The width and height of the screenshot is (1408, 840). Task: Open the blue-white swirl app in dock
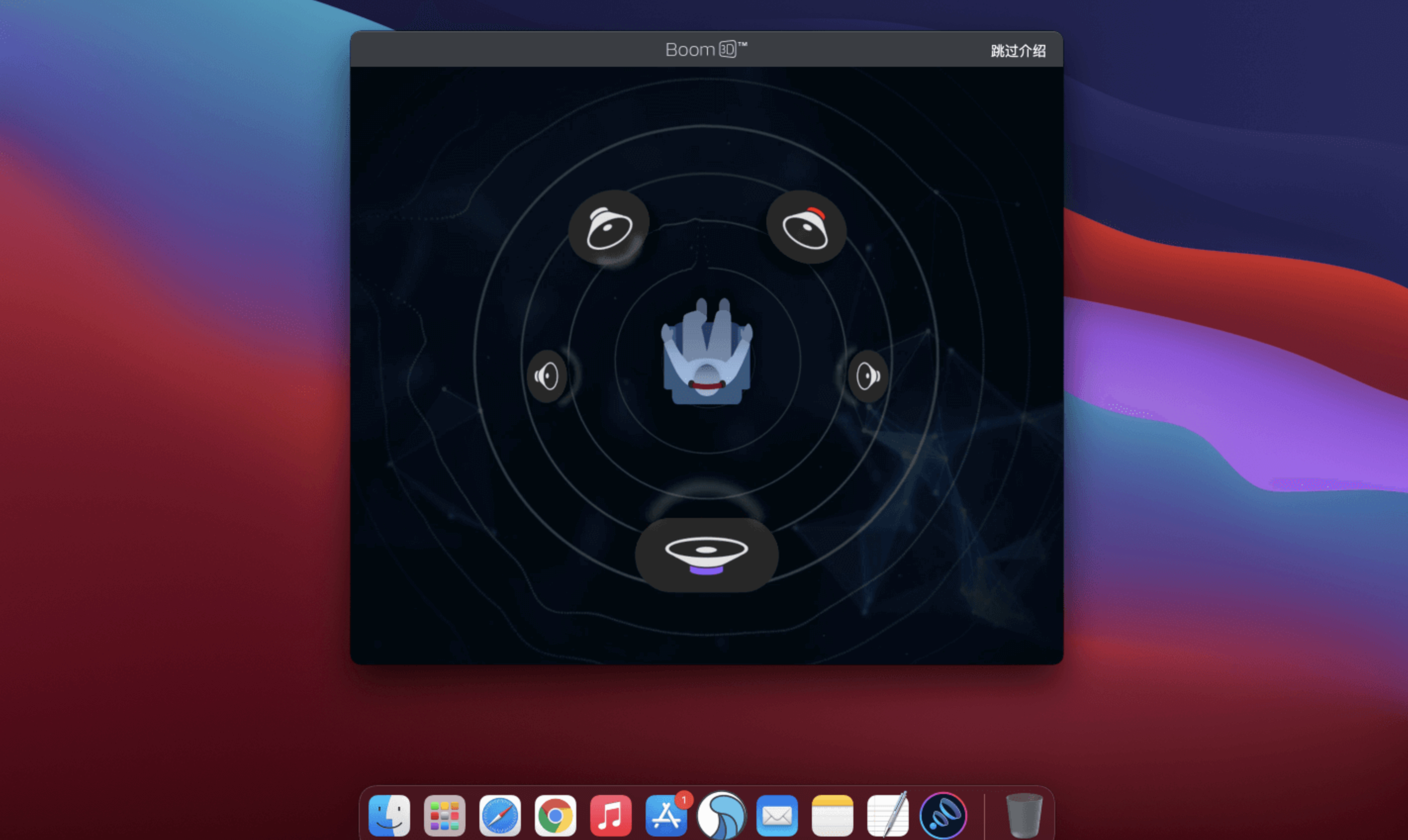pyautogui.click(x=721, y=815)
